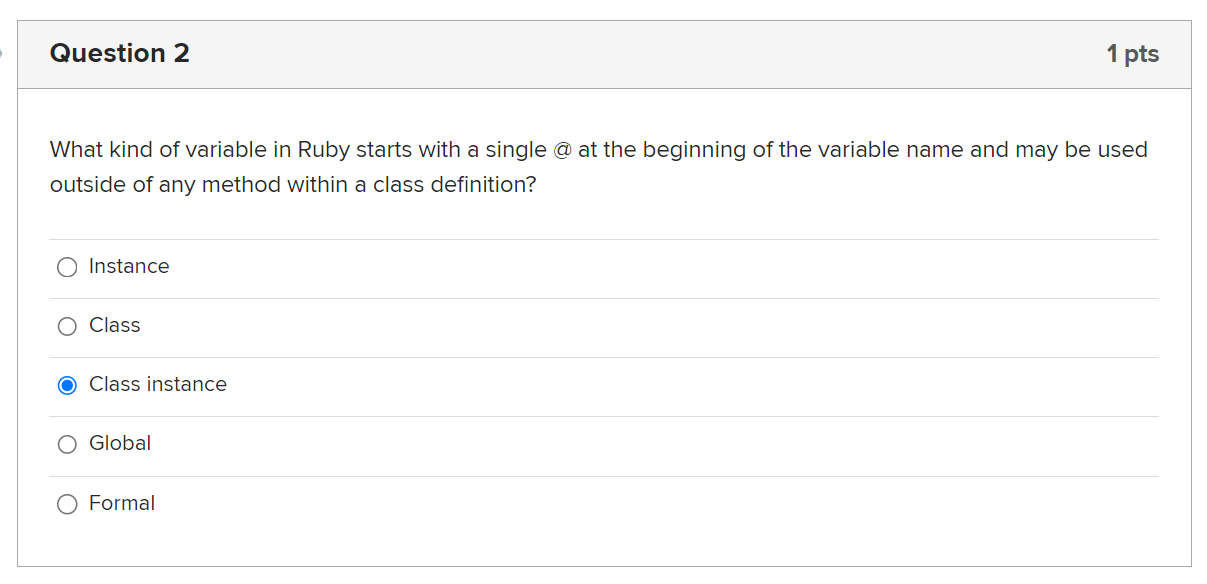Click the question text paragraph
Image resolution: width=1207 pixels, height=584 pixels.
598,166
